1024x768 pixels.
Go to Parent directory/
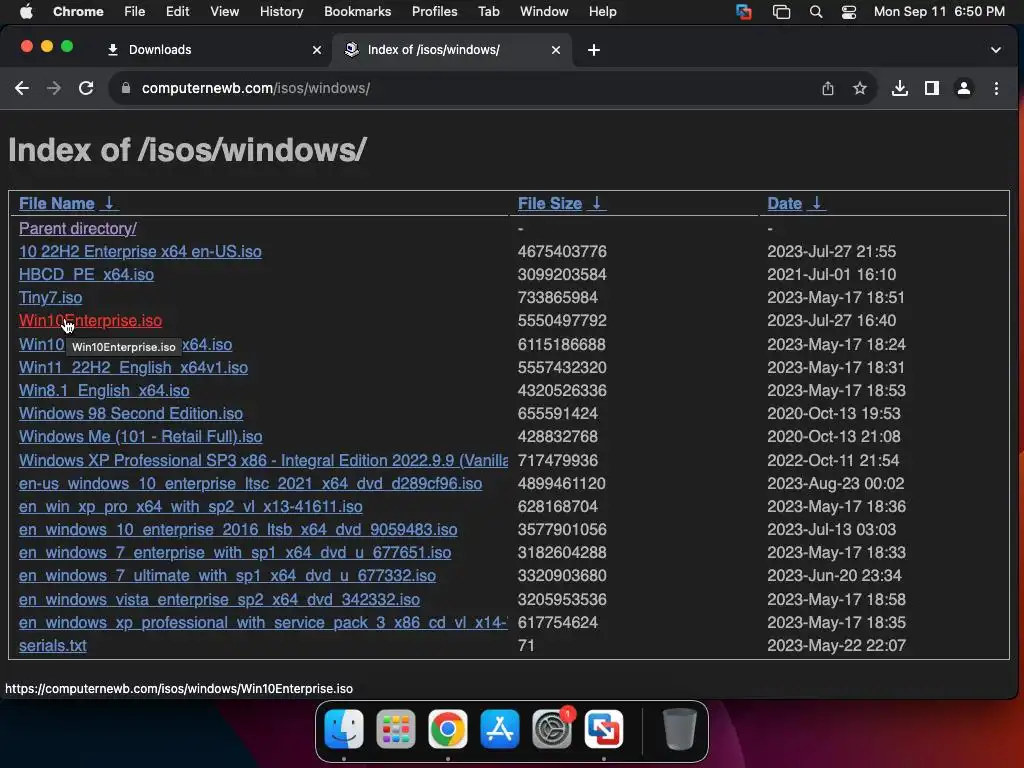(78, 229)
